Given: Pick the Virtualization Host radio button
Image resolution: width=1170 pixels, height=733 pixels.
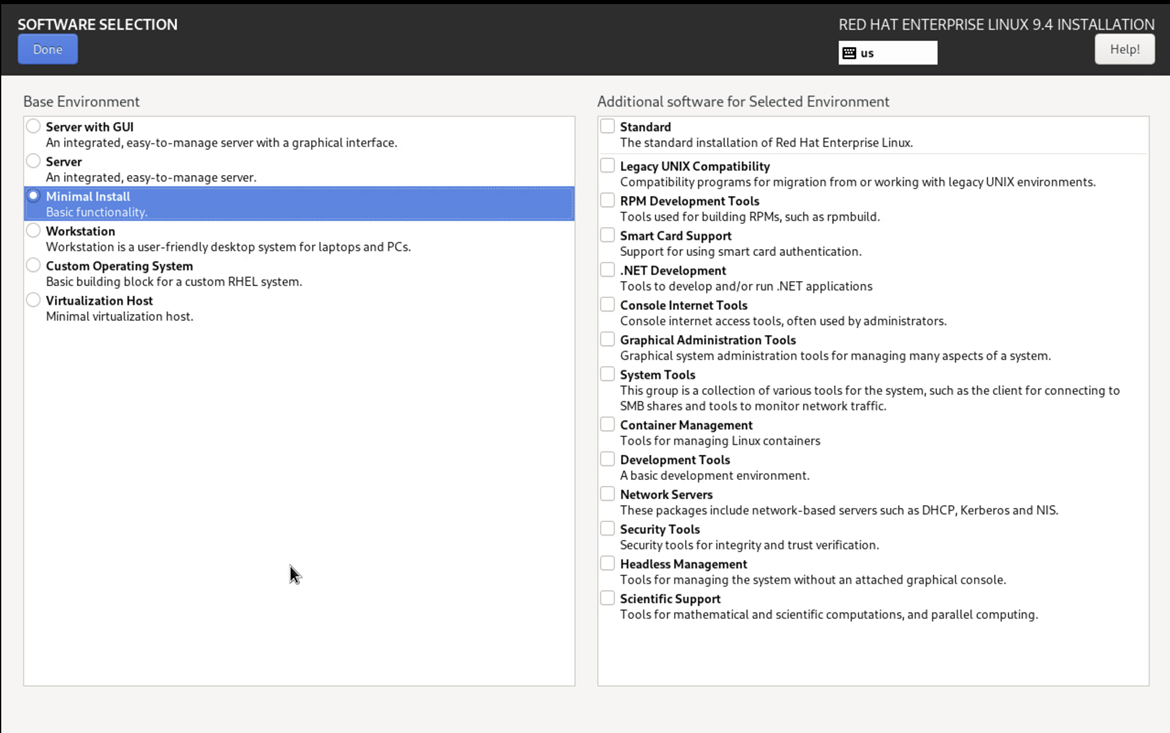Looking at the screenshot, I should [x=34, y=300].
